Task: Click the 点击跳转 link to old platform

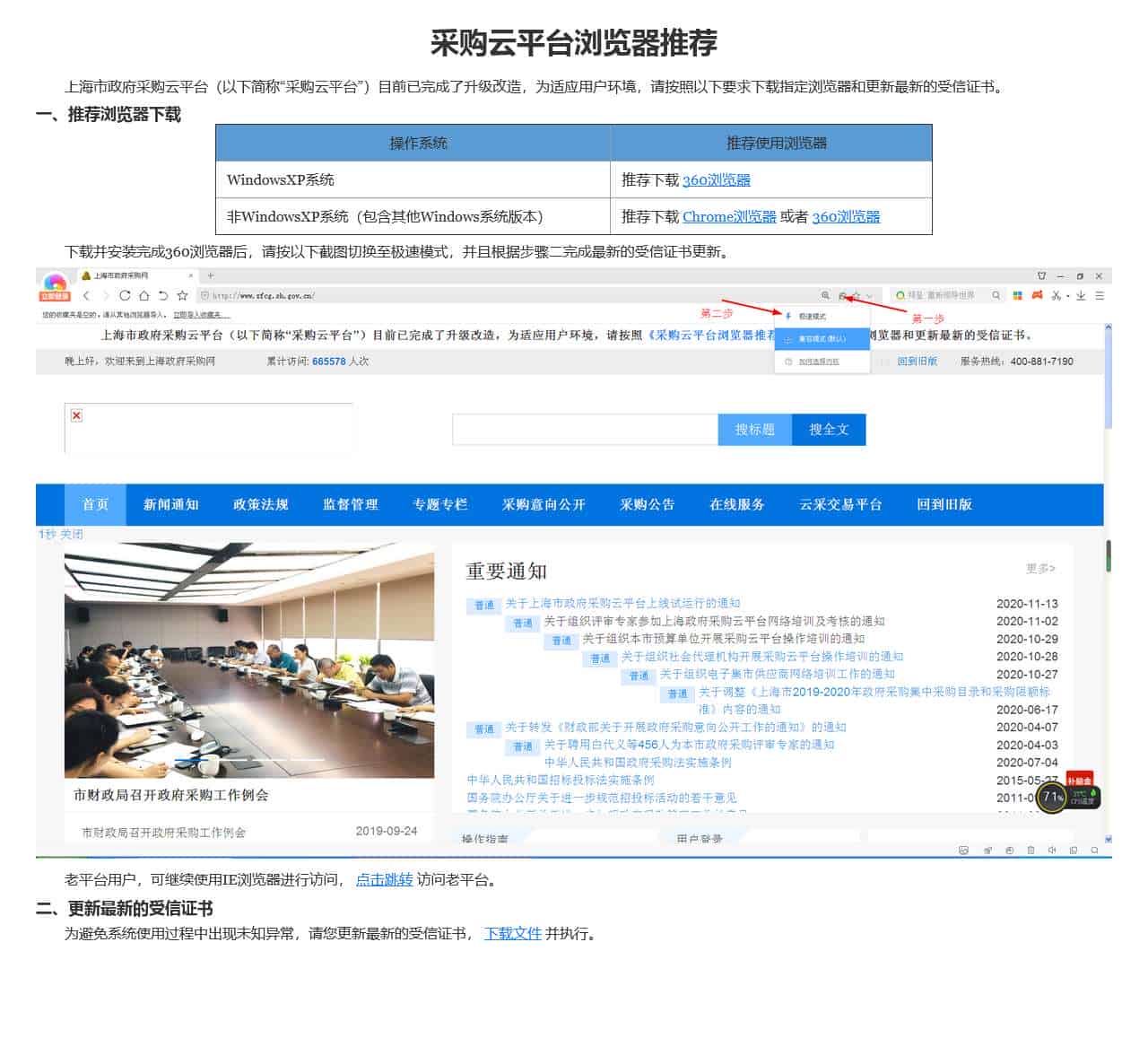Action: pyautogui.click(x=382, y=881)
